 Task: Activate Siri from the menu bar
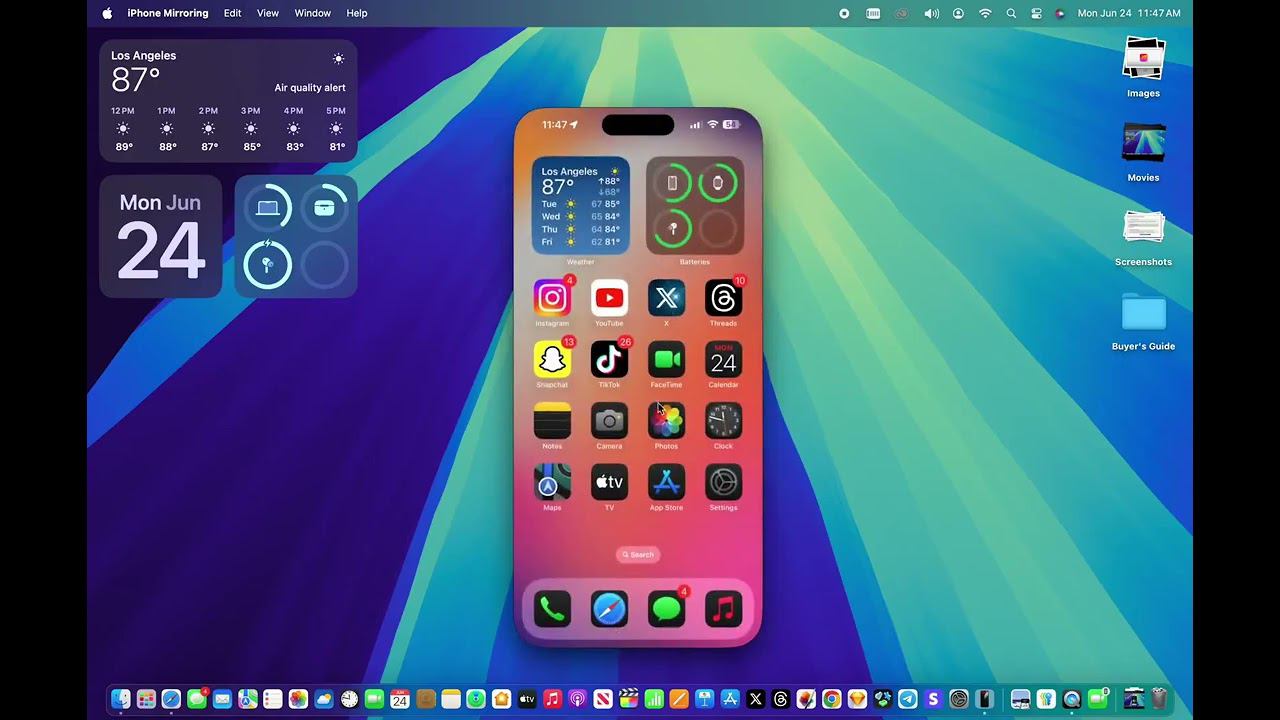(x=1060, y=13)
